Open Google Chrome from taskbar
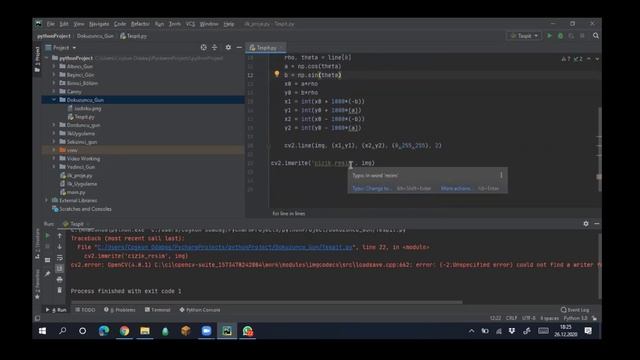The image size is (640, 360). (124, 331)
